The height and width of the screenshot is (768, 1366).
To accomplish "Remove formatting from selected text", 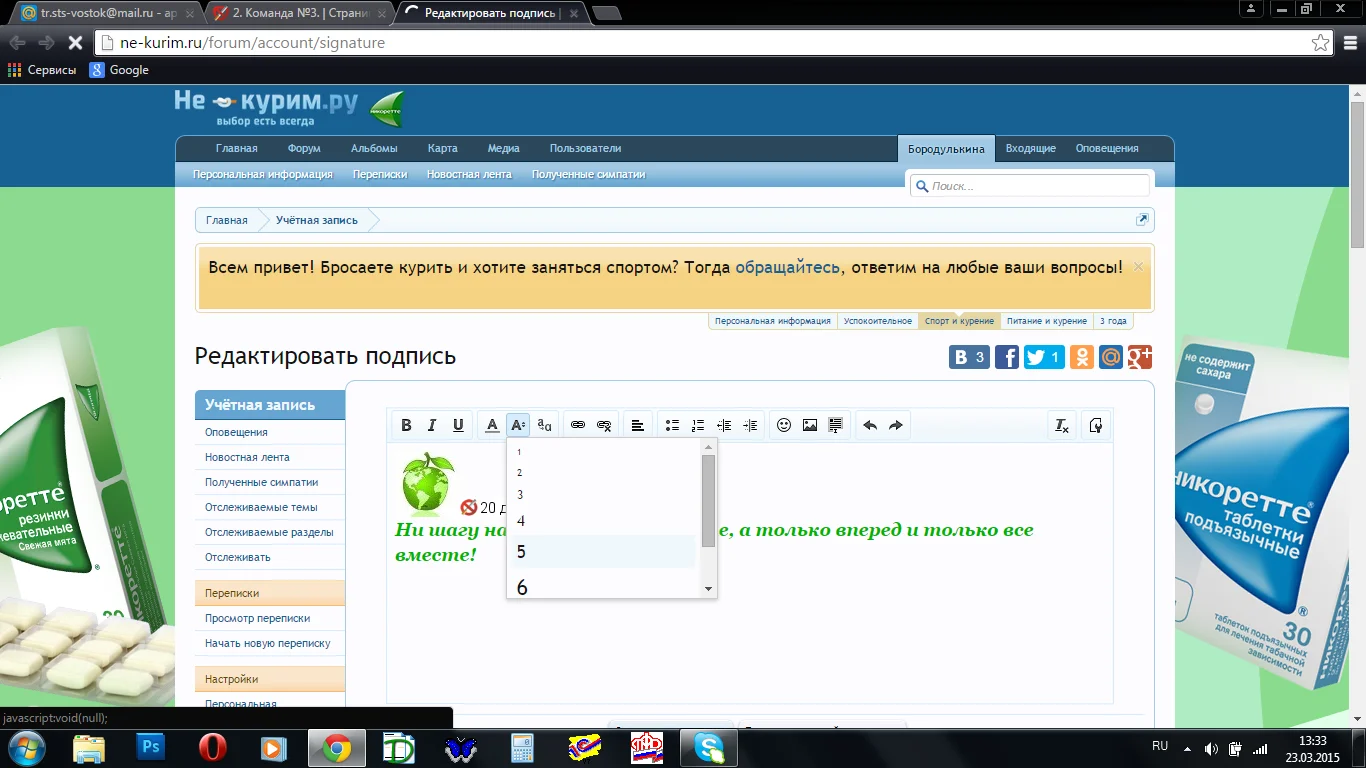I will click(x=1062, y=425).
